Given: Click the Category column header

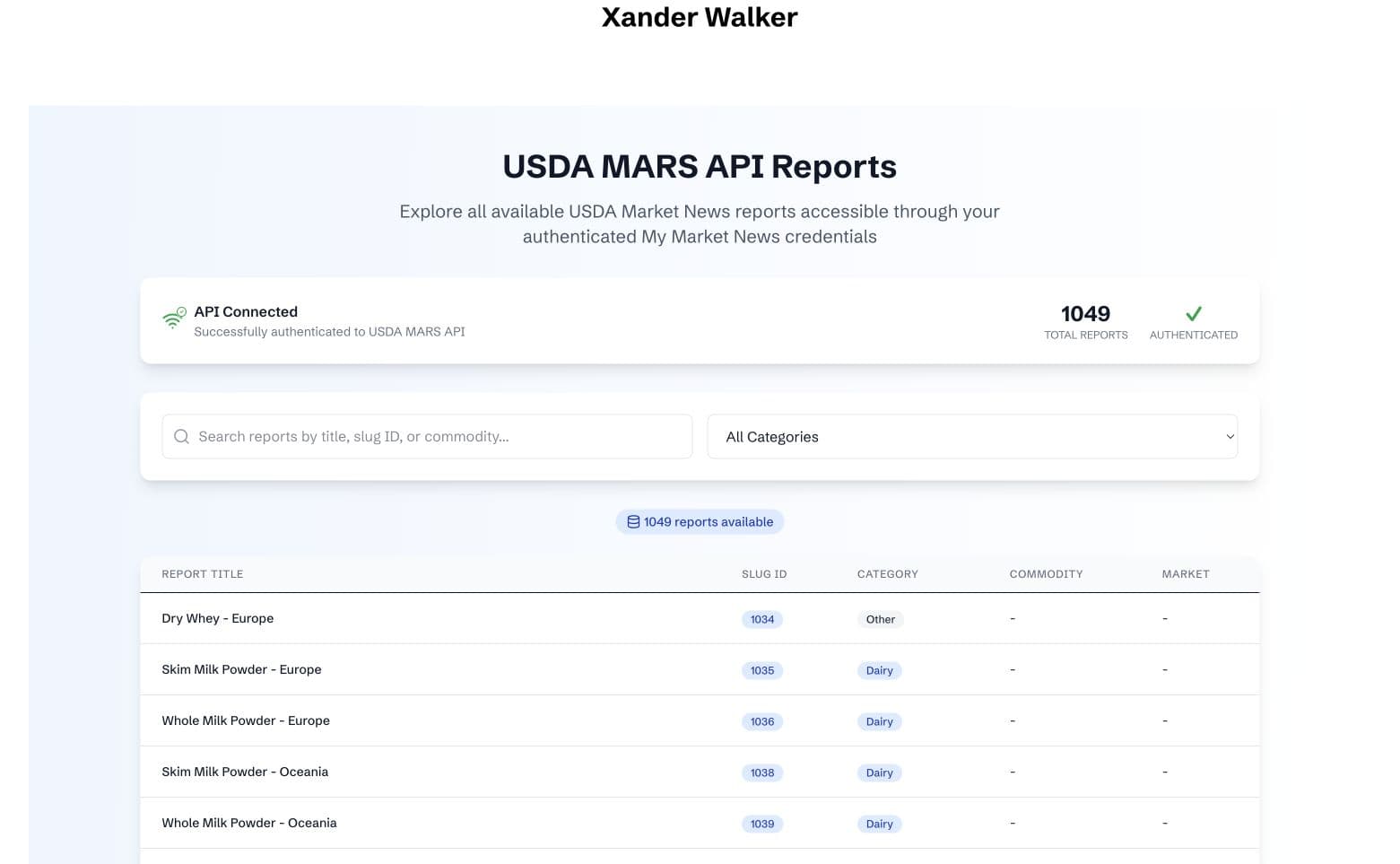Looking at the screenshot, I should tap(887, 574).
